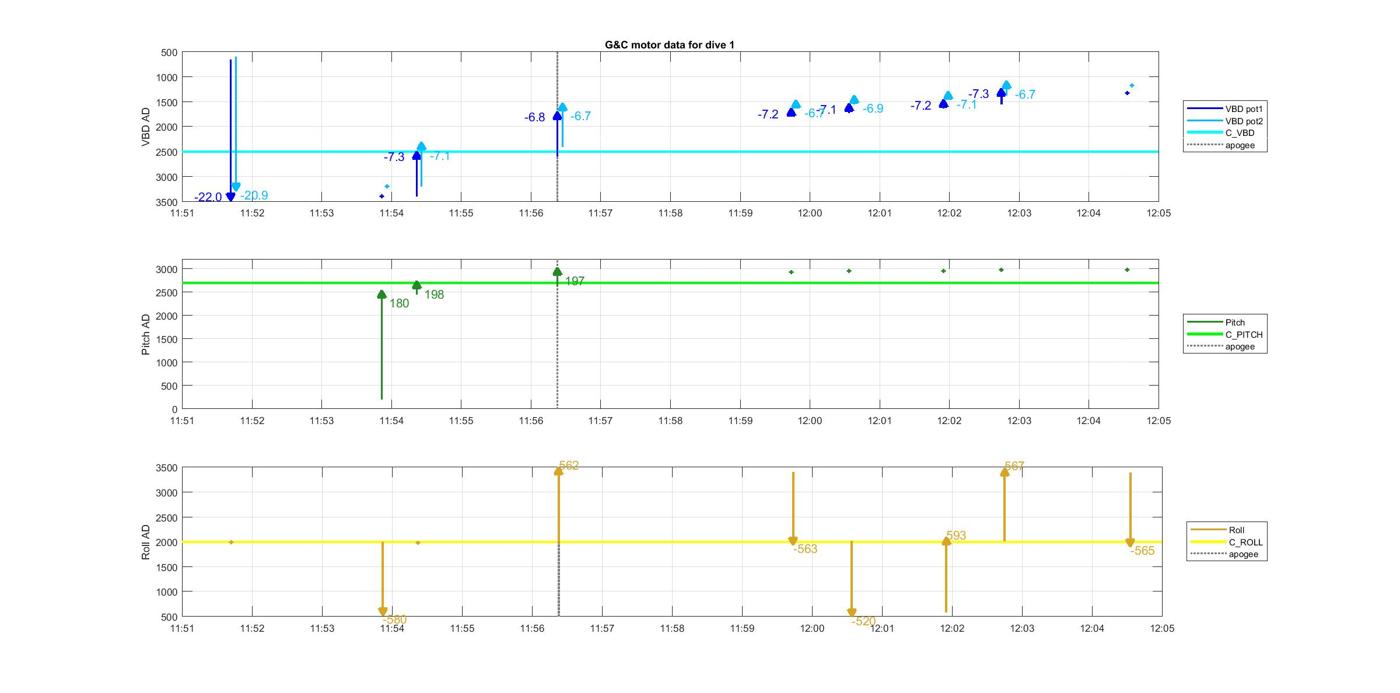Select the roll arrowhead beside '-580'

tap(382, 612)
